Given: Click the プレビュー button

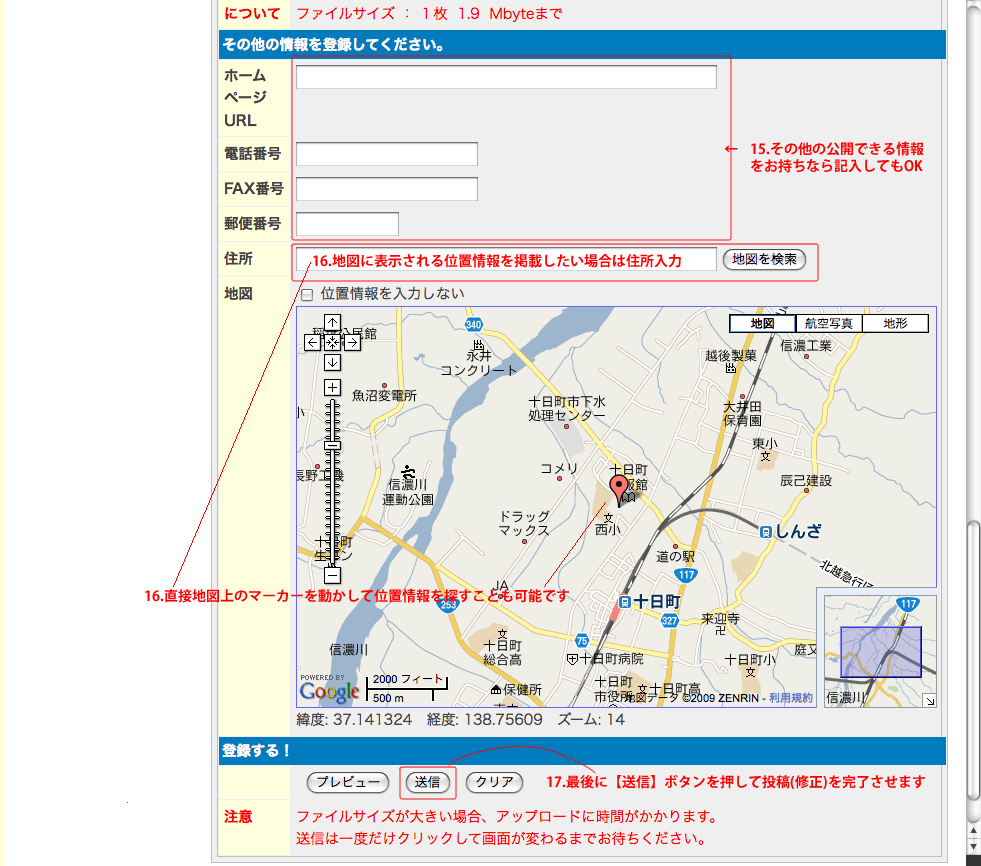Looking at the screenshot, I should click(348, 782).
